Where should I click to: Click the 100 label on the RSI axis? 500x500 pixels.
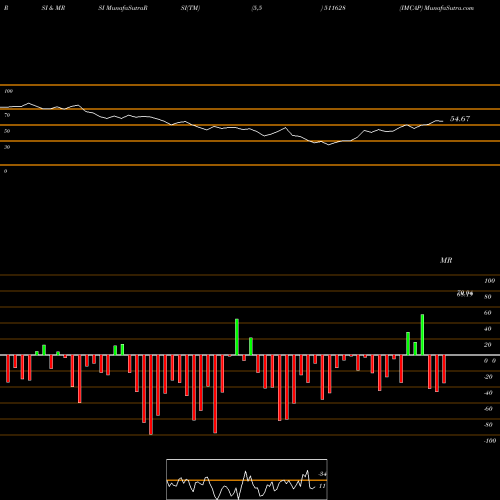tap(8, 91)
